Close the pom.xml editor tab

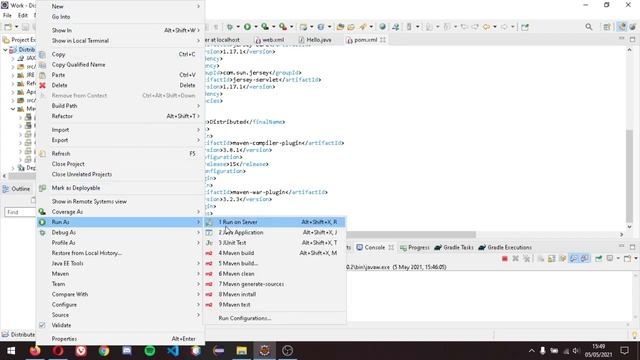point(383,40)
